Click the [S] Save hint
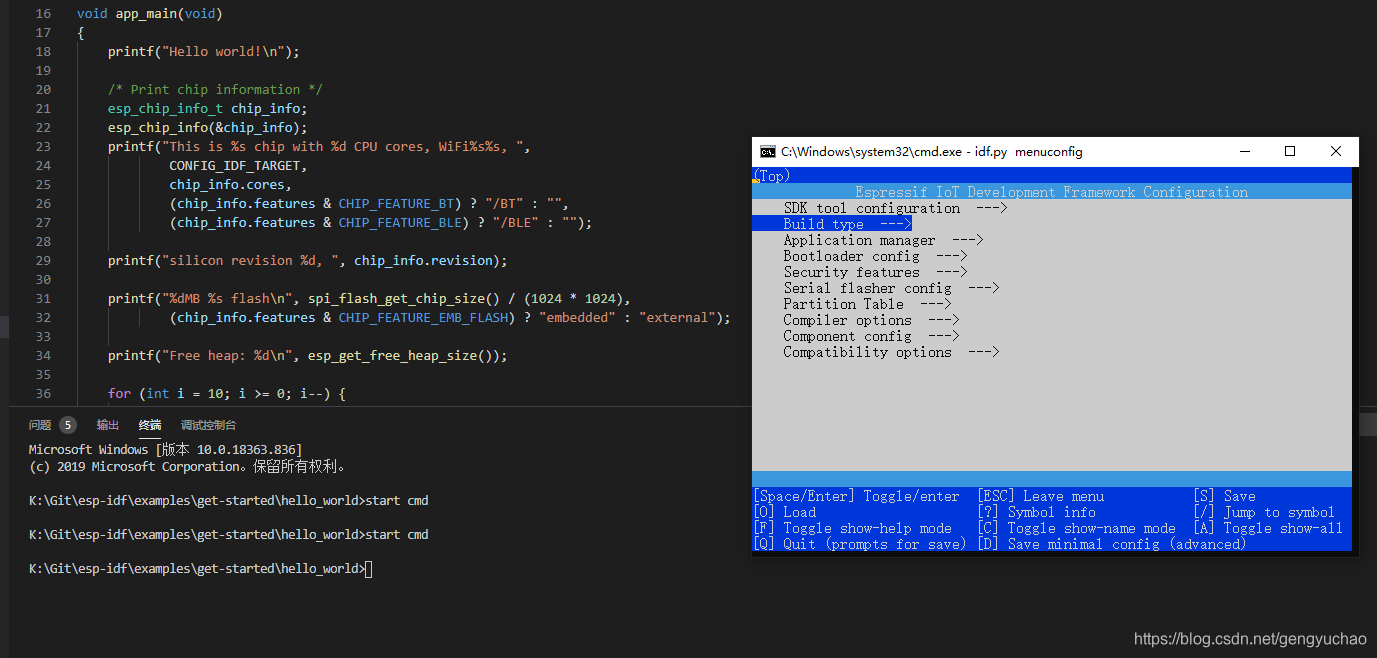Viewport: 1377px width, 658px height. [1224, 496]
